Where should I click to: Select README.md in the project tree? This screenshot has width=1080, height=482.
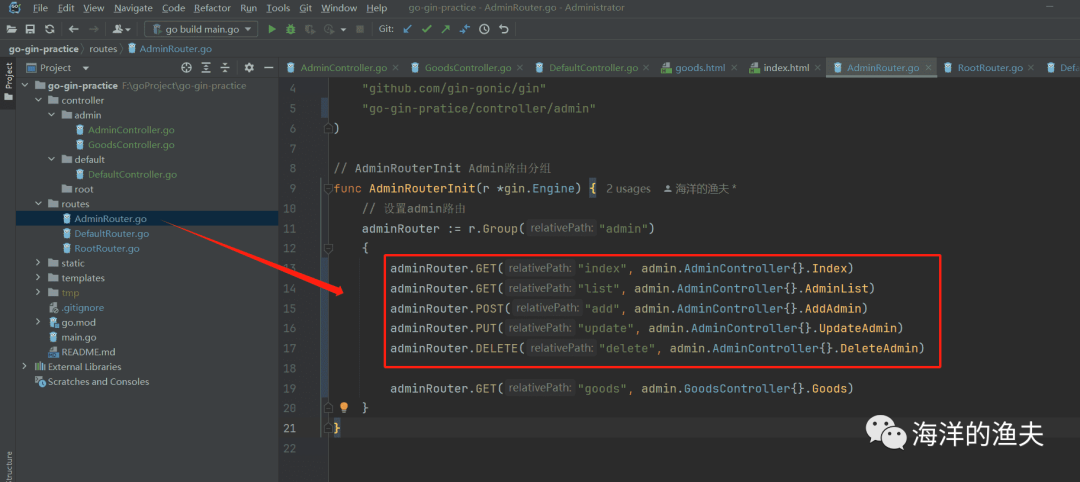point(88,352)
